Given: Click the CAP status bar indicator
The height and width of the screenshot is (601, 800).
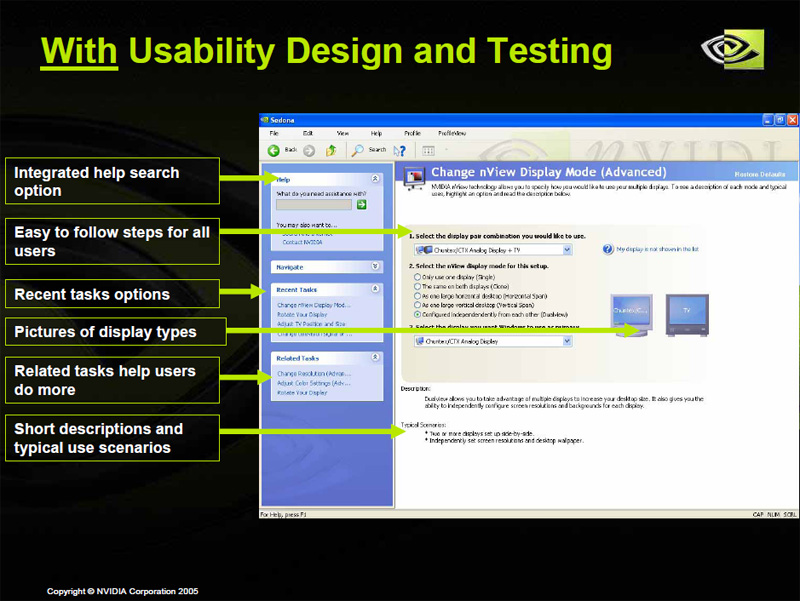Looking at the screenshot, I should 758,514.
